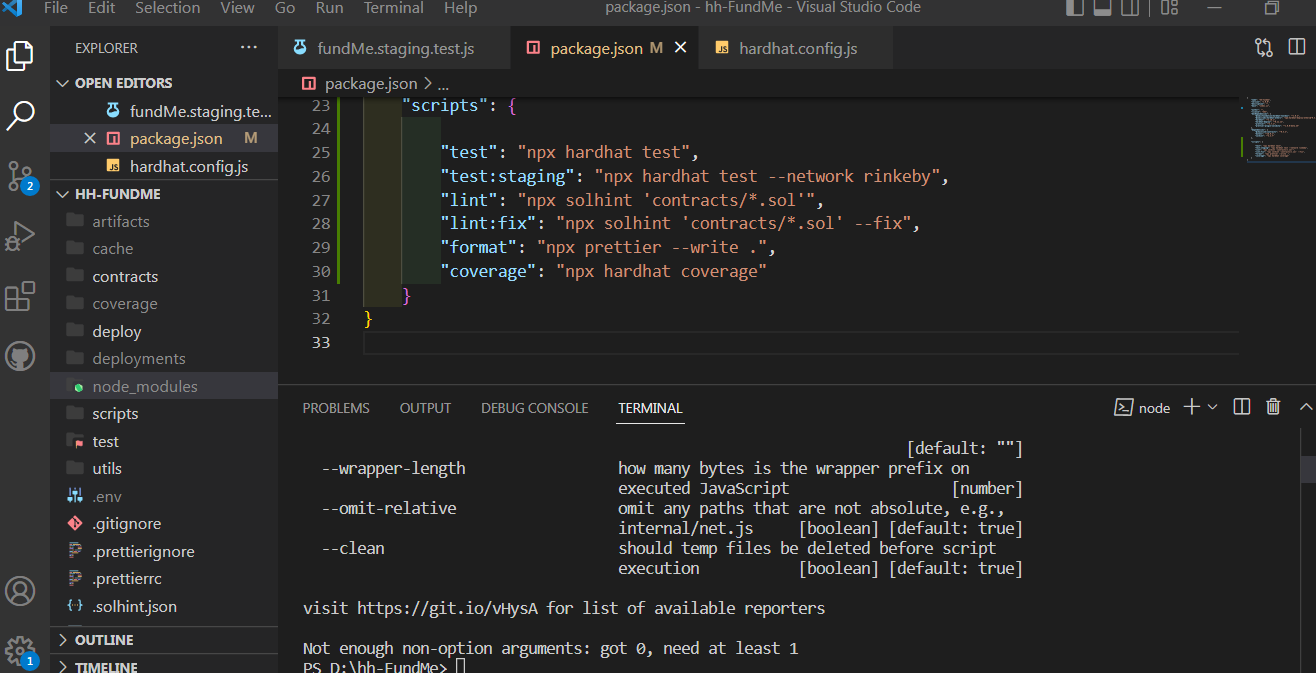Open Run and Debug view
Viewport: 1316px width, 673px height.
click(x=20, y=237)
